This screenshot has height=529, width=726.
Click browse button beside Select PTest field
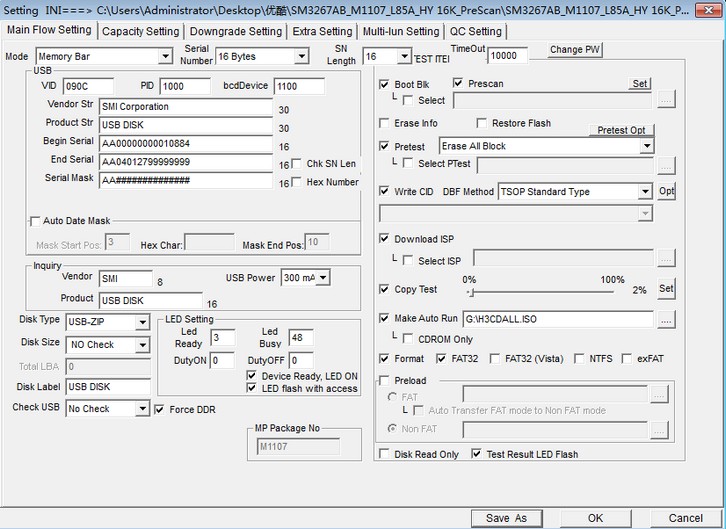(x=666, y=165)
